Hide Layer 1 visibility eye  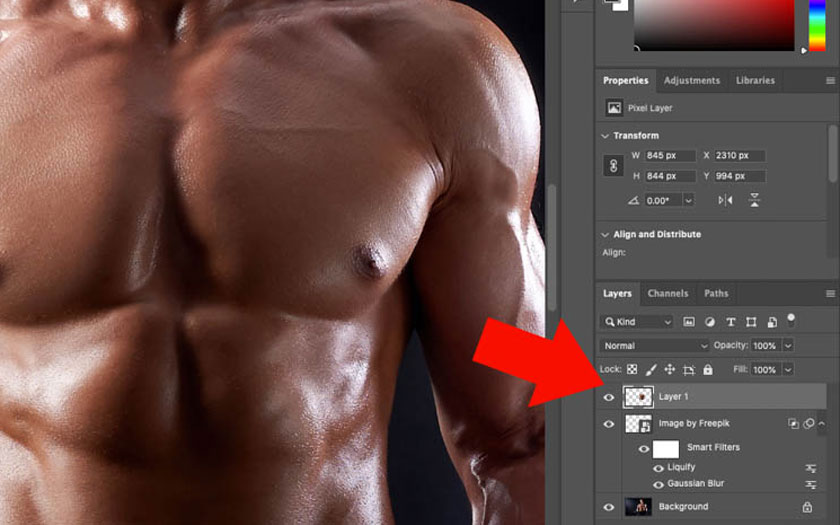(x=609, y=397)
